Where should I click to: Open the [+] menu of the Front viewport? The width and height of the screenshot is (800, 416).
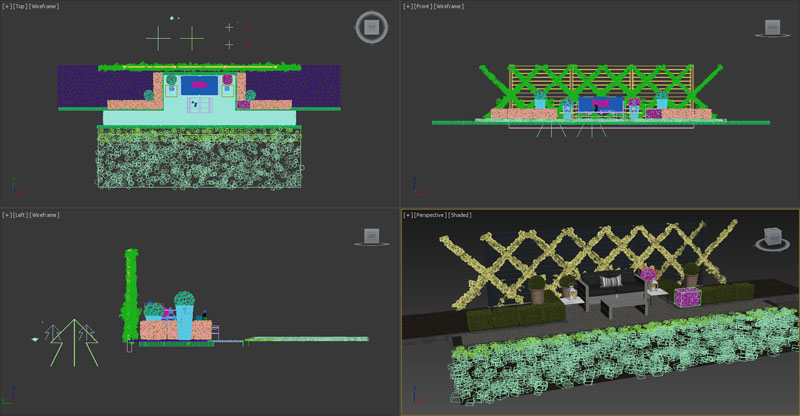(408, 6)
